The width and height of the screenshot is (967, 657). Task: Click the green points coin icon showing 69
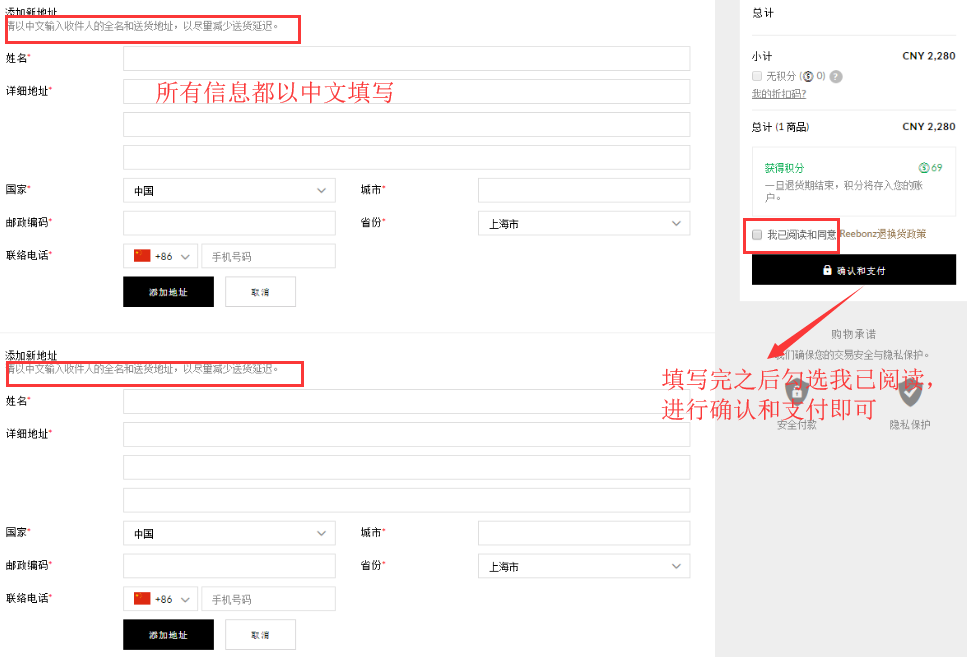tap(924, 168)
